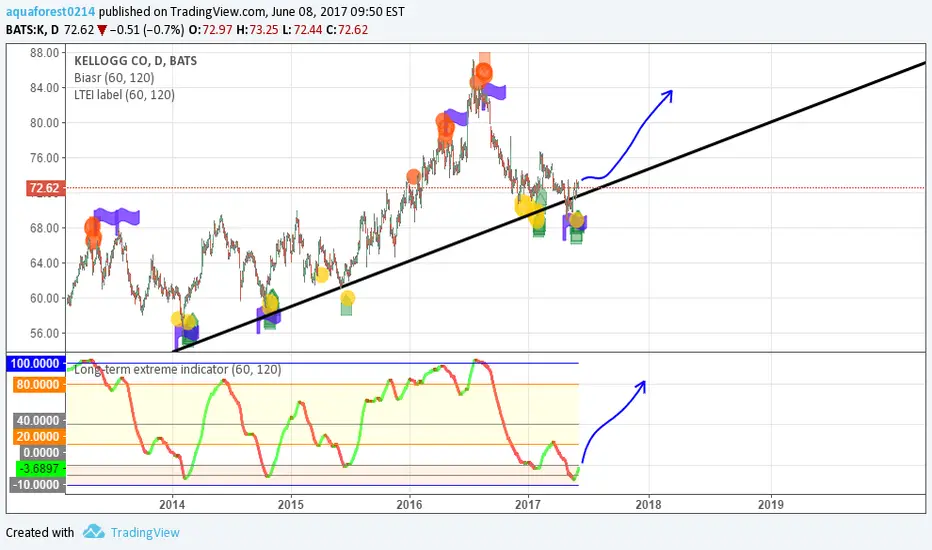The width and height of the screenshot is (932, 550).
Task: Click the L:72.44 low value in header
Action: pyautogui.click(x=302, y=30)
